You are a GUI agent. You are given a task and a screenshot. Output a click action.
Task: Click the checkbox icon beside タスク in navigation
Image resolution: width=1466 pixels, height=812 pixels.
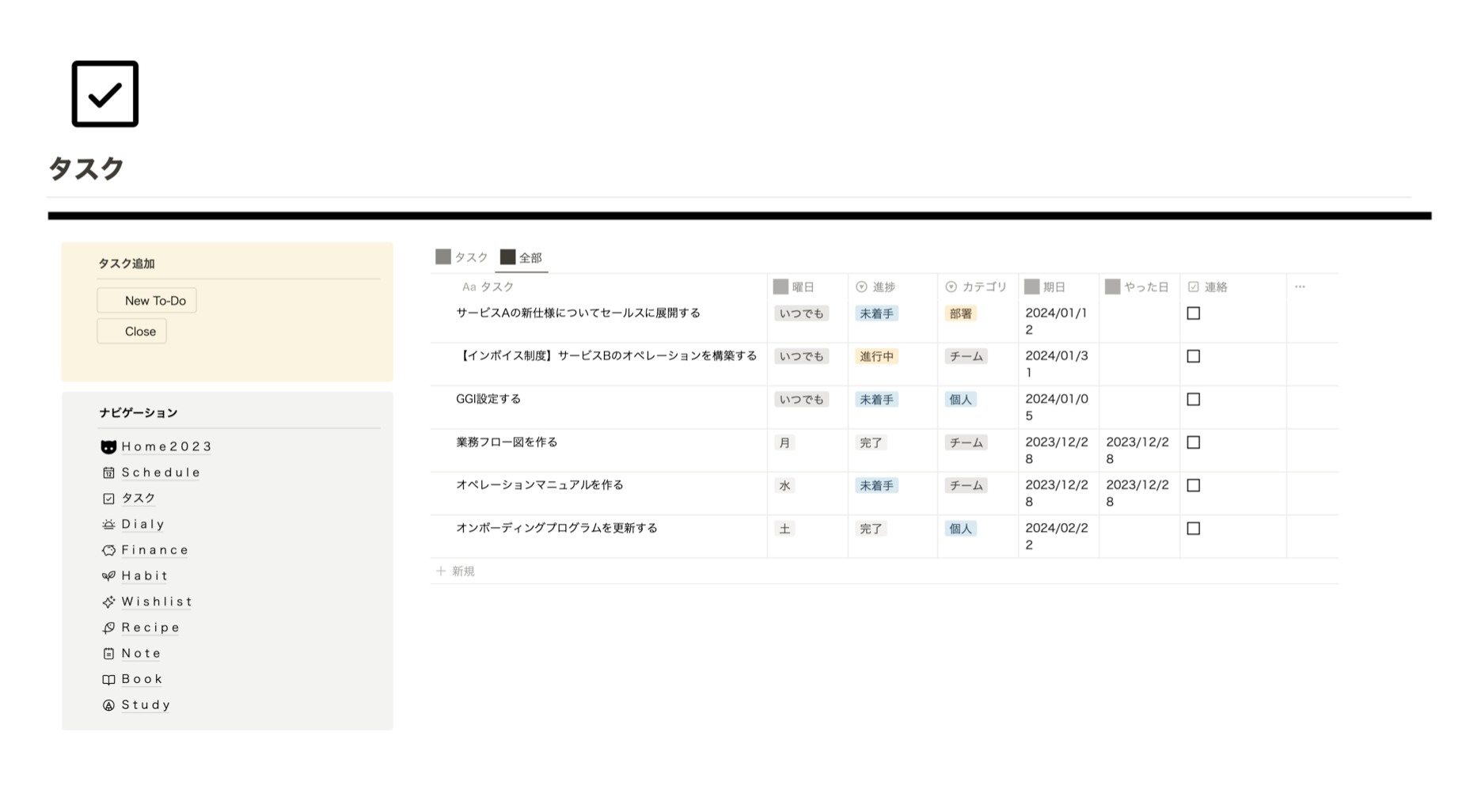(x=108, y=499)
